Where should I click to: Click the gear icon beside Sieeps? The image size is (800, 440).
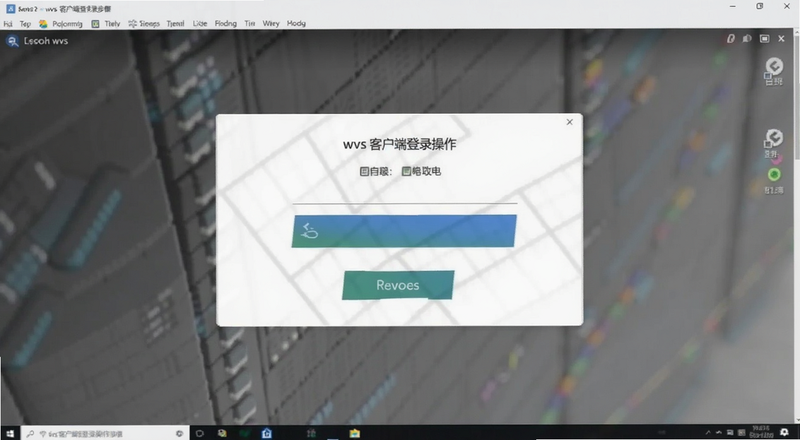(133, 23)
